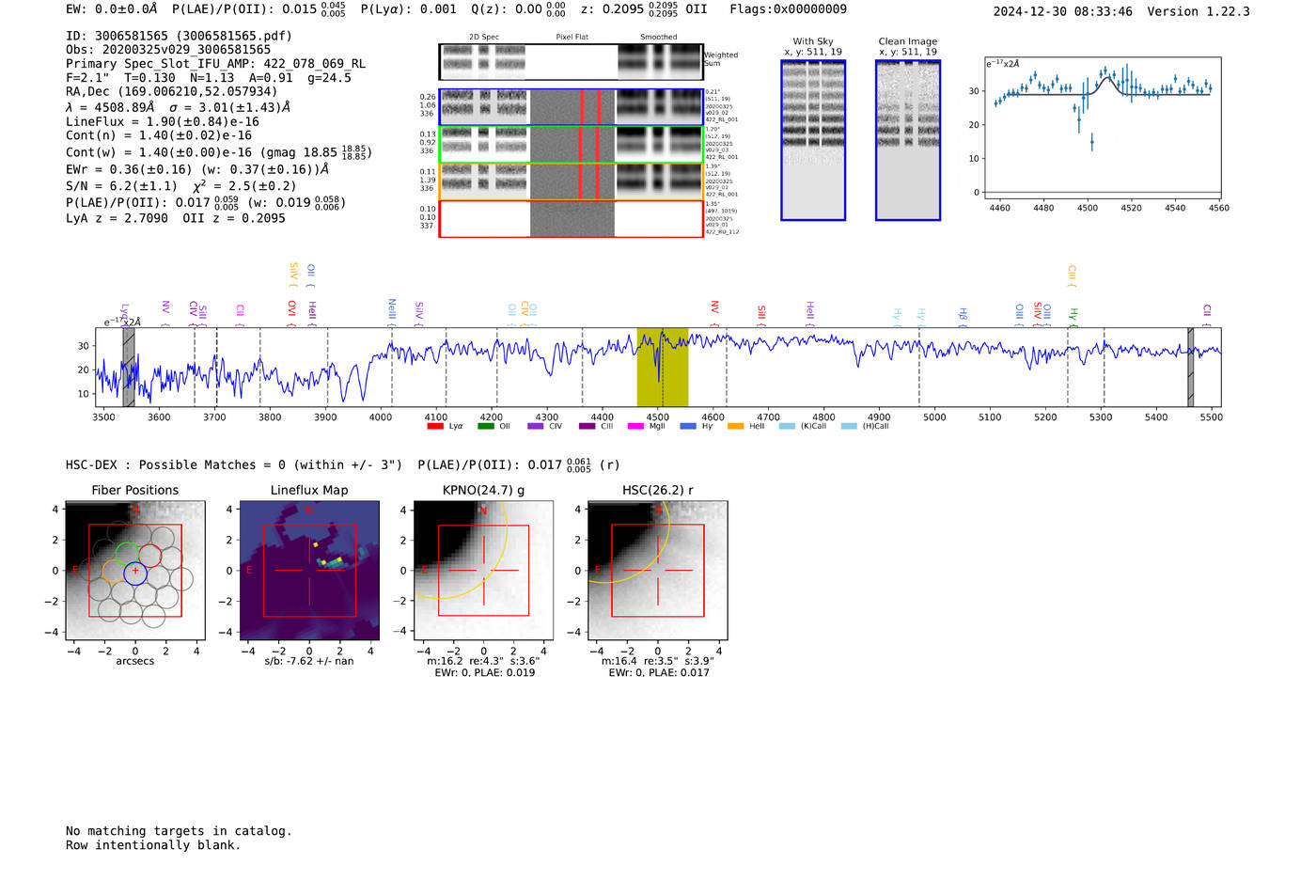Viewport: 1316px width, 896px height.
Task: Select the red-bordered empty fiber row
Action: click(572, 218)
